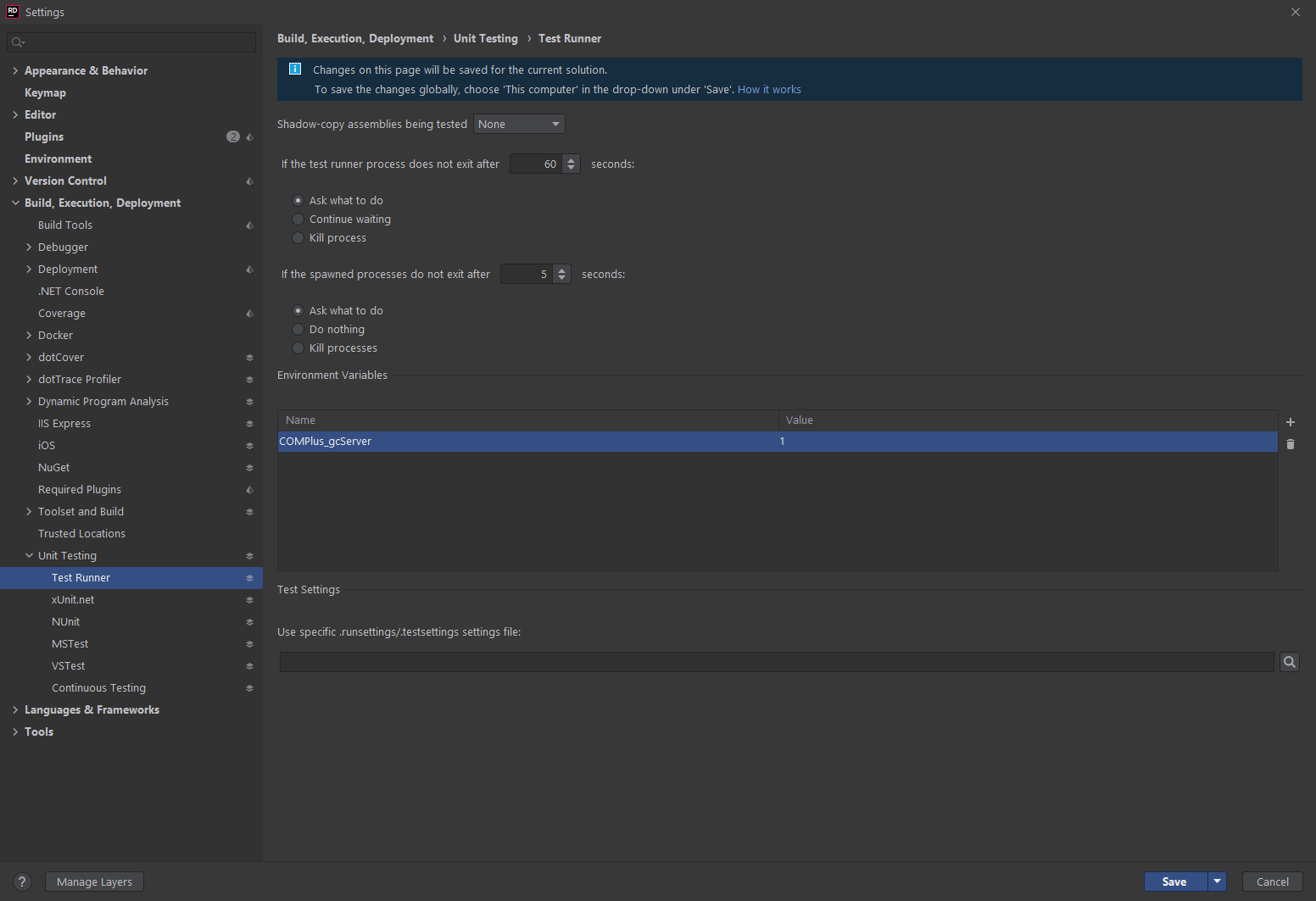Click the add environment variable plus icon
Image resolution: width=1316 pixels, height=901 pixels.
click(x=1290, y=422)
